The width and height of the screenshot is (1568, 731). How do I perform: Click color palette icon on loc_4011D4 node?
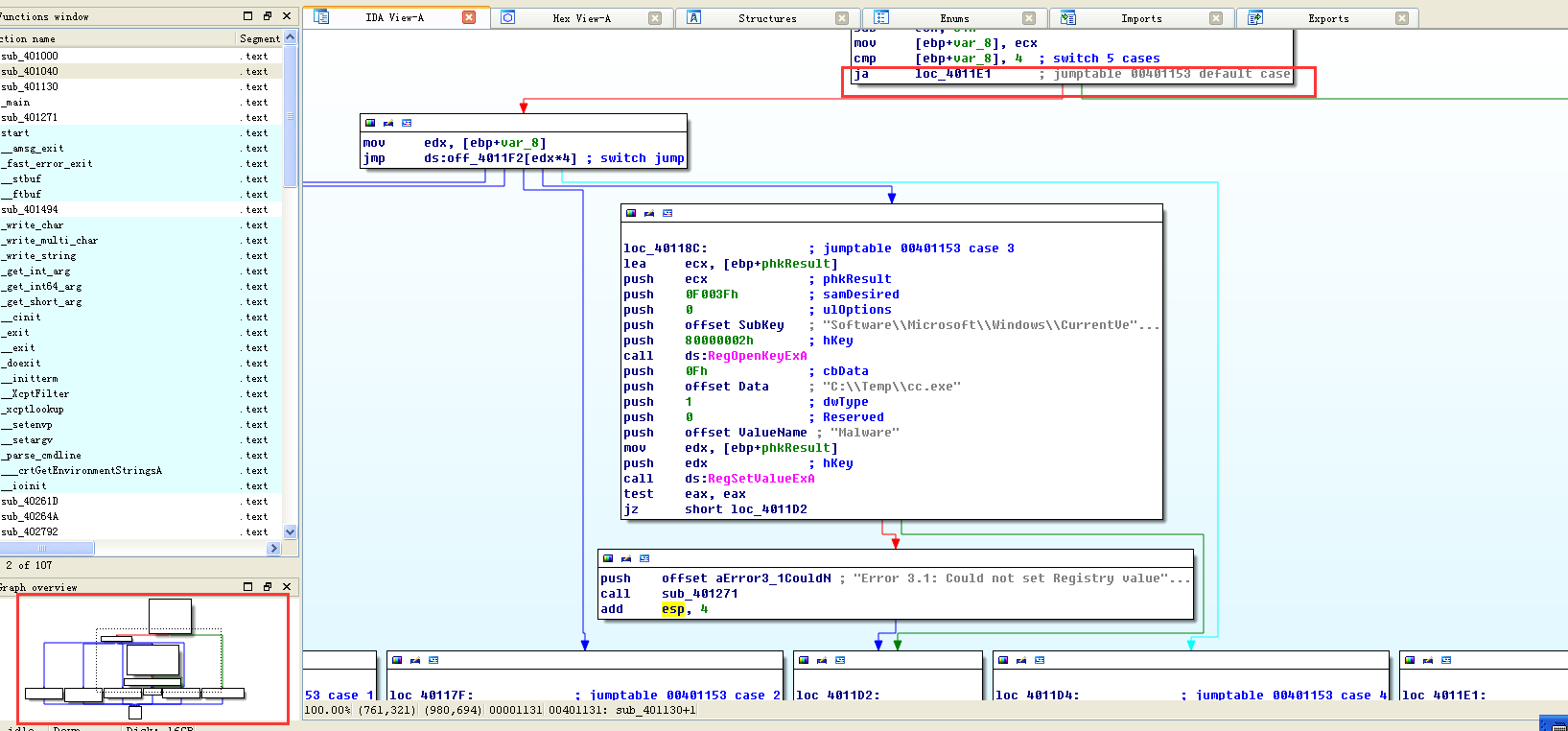point(1003,660)
